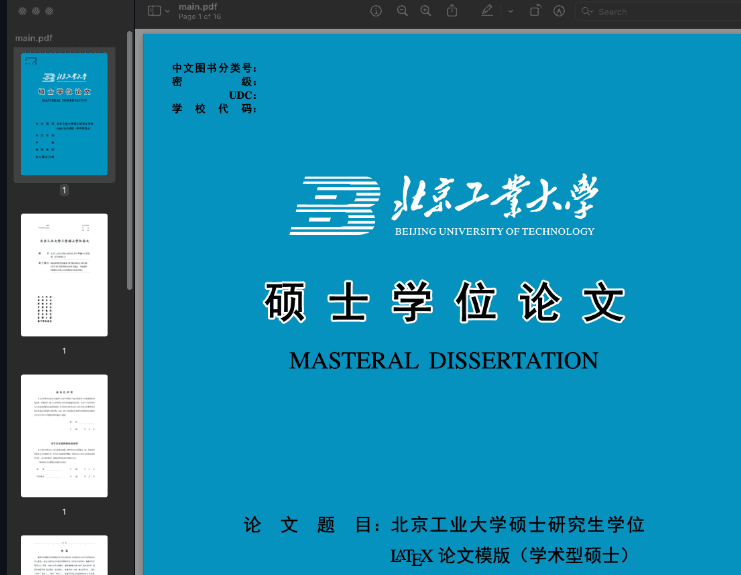Click the university striped B logo
Image resolution: width=741 pixels, height=575 pixels.
[x=335, y=206]
